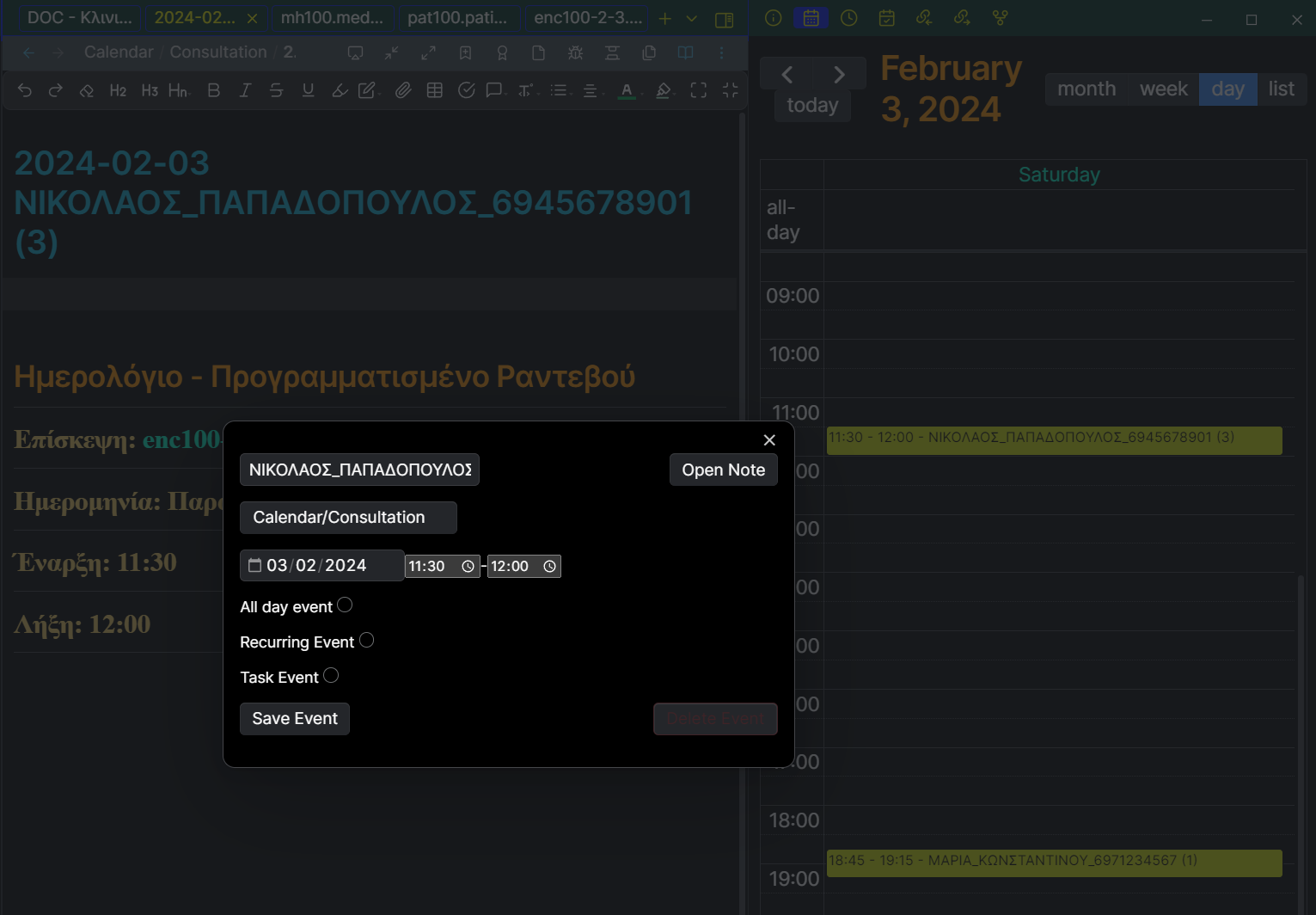Edit the event title ΝΙΚΟΛΑΟΣ_ΠΑΠΑΔΟΠΟΥΛΟΣ field
Viewport: 1316px width, 915px height.
tap(359, 470)
